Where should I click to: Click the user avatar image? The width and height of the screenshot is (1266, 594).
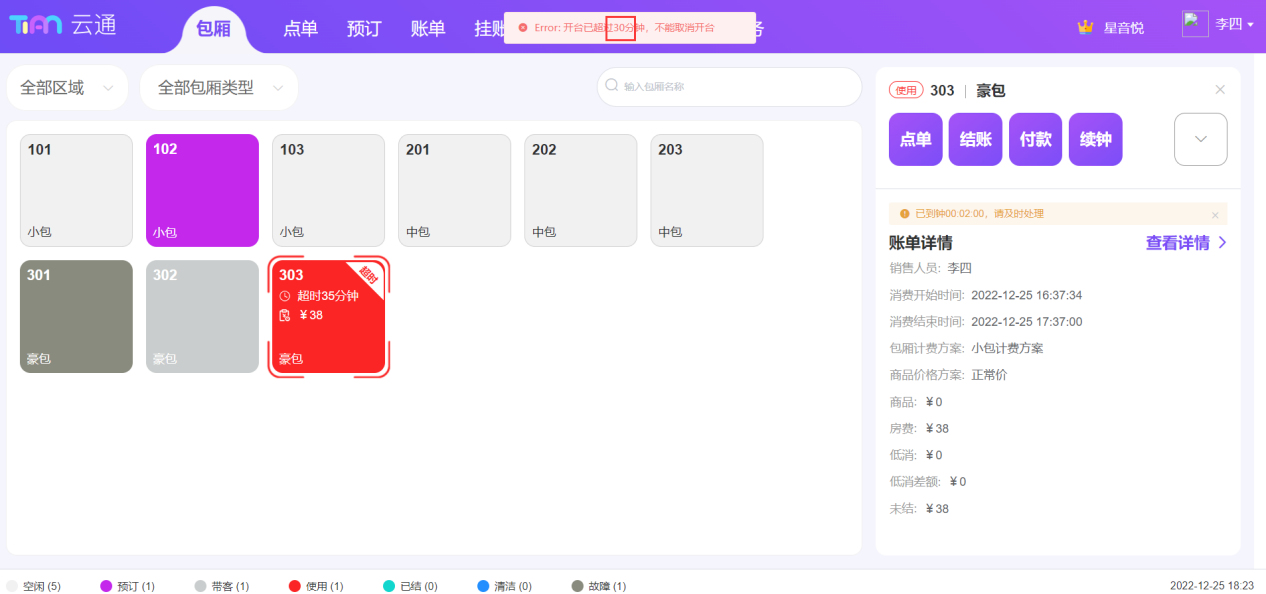pos(1195,24)
